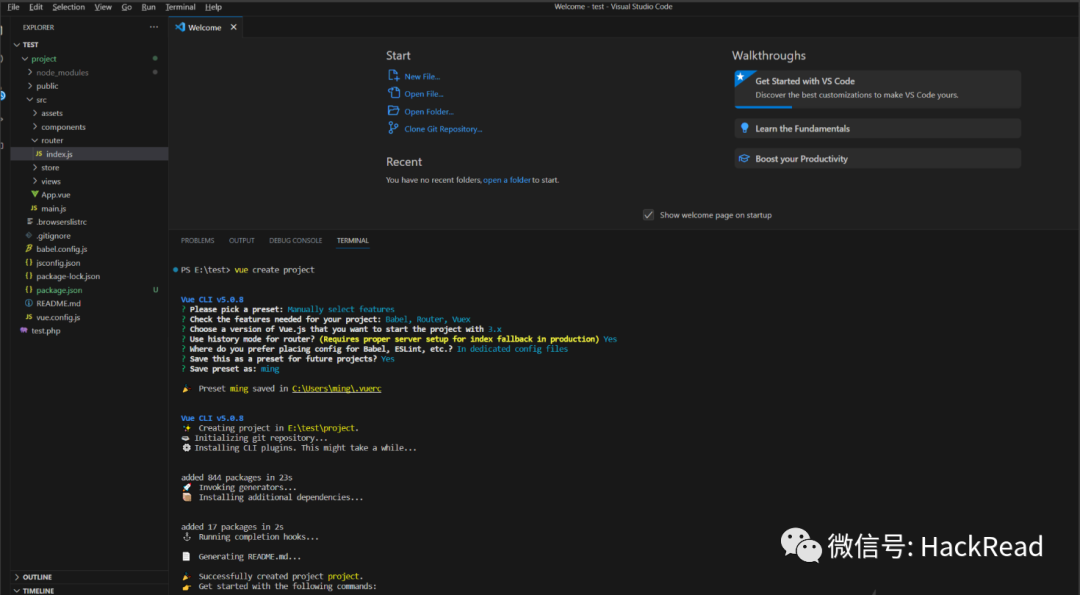
Task: Click the 'vue create project' terminal command line
Action: (x=274, y=270)
